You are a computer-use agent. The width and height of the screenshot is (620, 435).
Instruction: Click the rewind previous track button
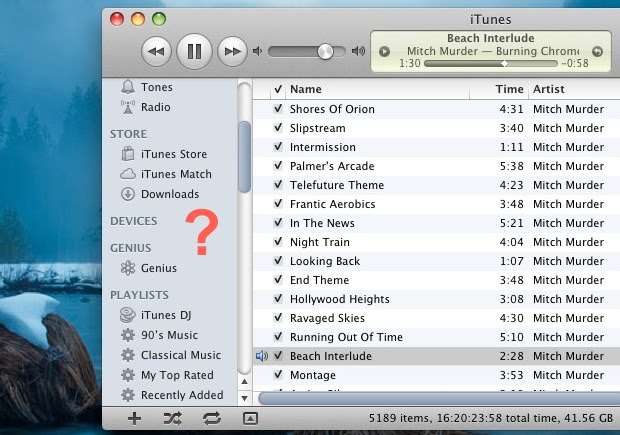click(156, 51)
